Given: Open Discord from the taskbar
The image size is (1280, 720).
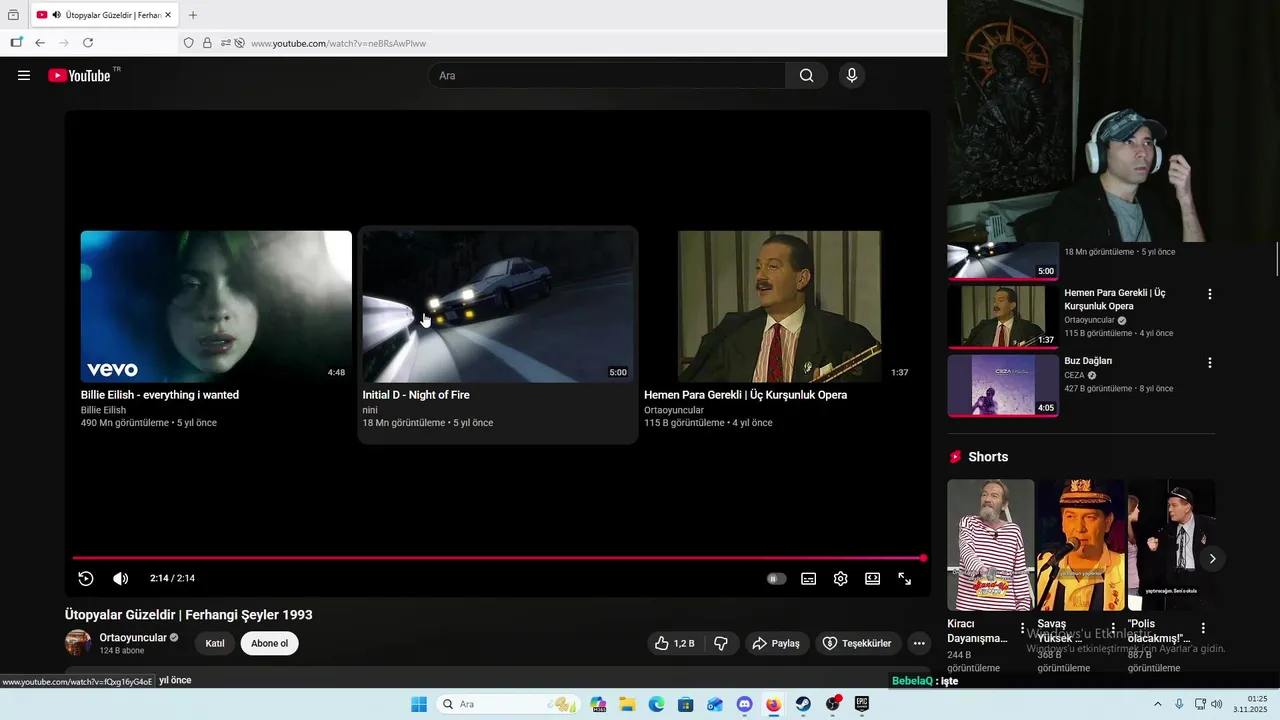Looking at the screenshot, I should (x=744, y=704).
